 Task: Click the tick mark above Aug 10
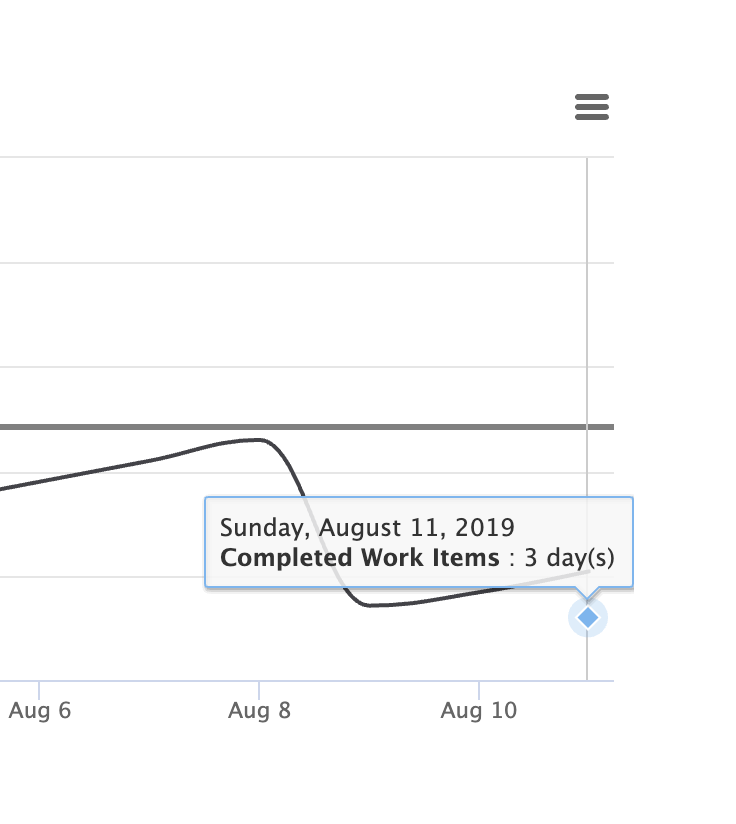479,690
